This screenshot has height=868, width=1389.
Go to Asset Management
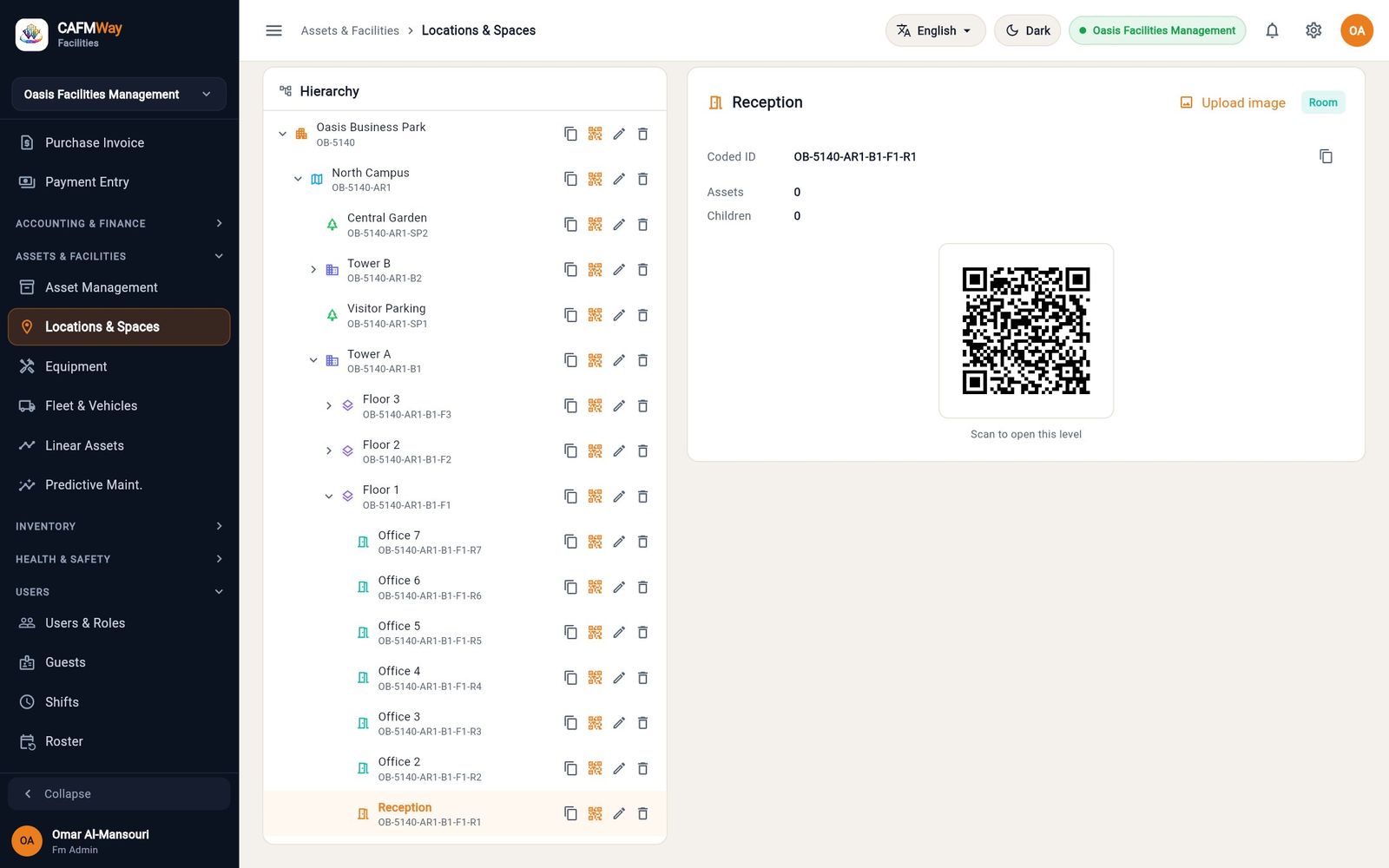pyautogui.click(x=119, y=287)
